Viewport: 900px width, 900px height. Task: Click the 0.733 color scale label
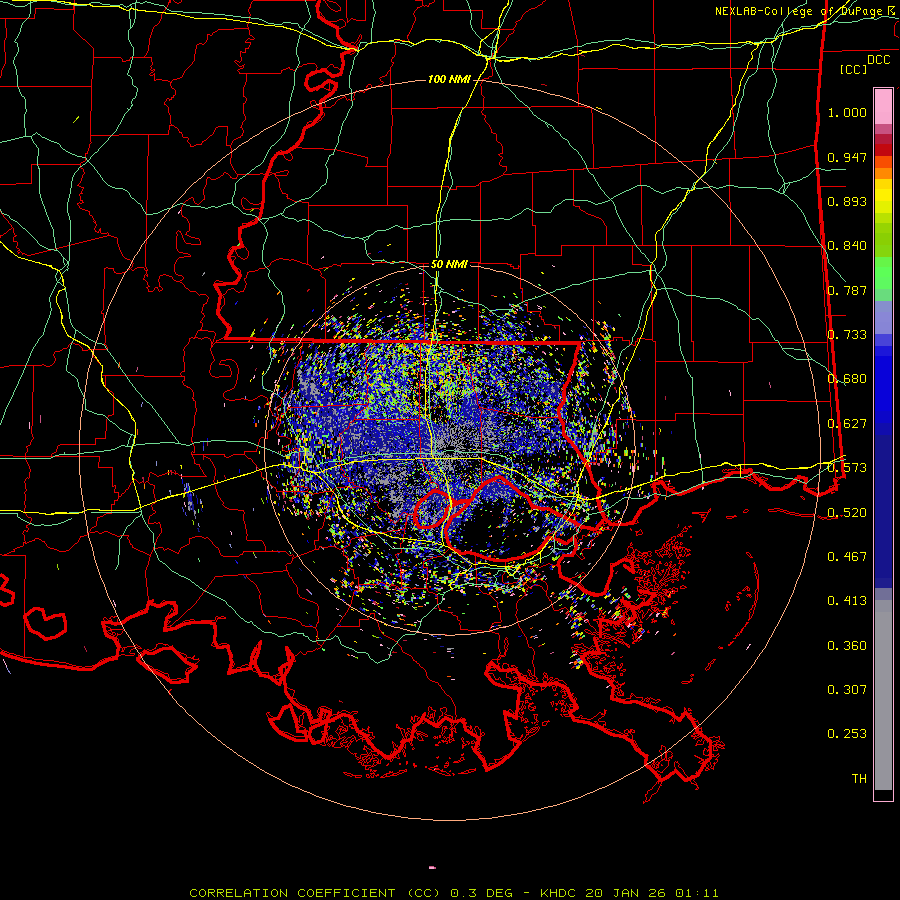(x=847, y=335)
